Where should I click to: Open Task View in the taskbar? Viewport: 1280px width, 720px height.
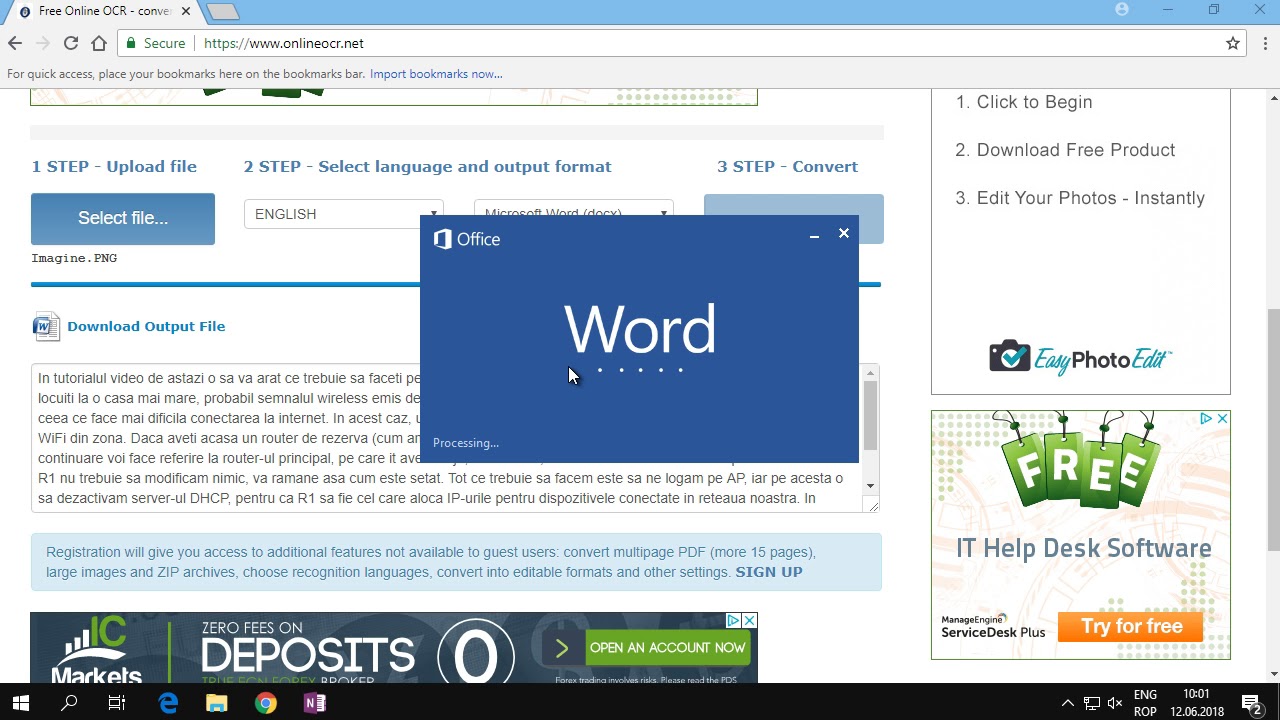[117, 703]
